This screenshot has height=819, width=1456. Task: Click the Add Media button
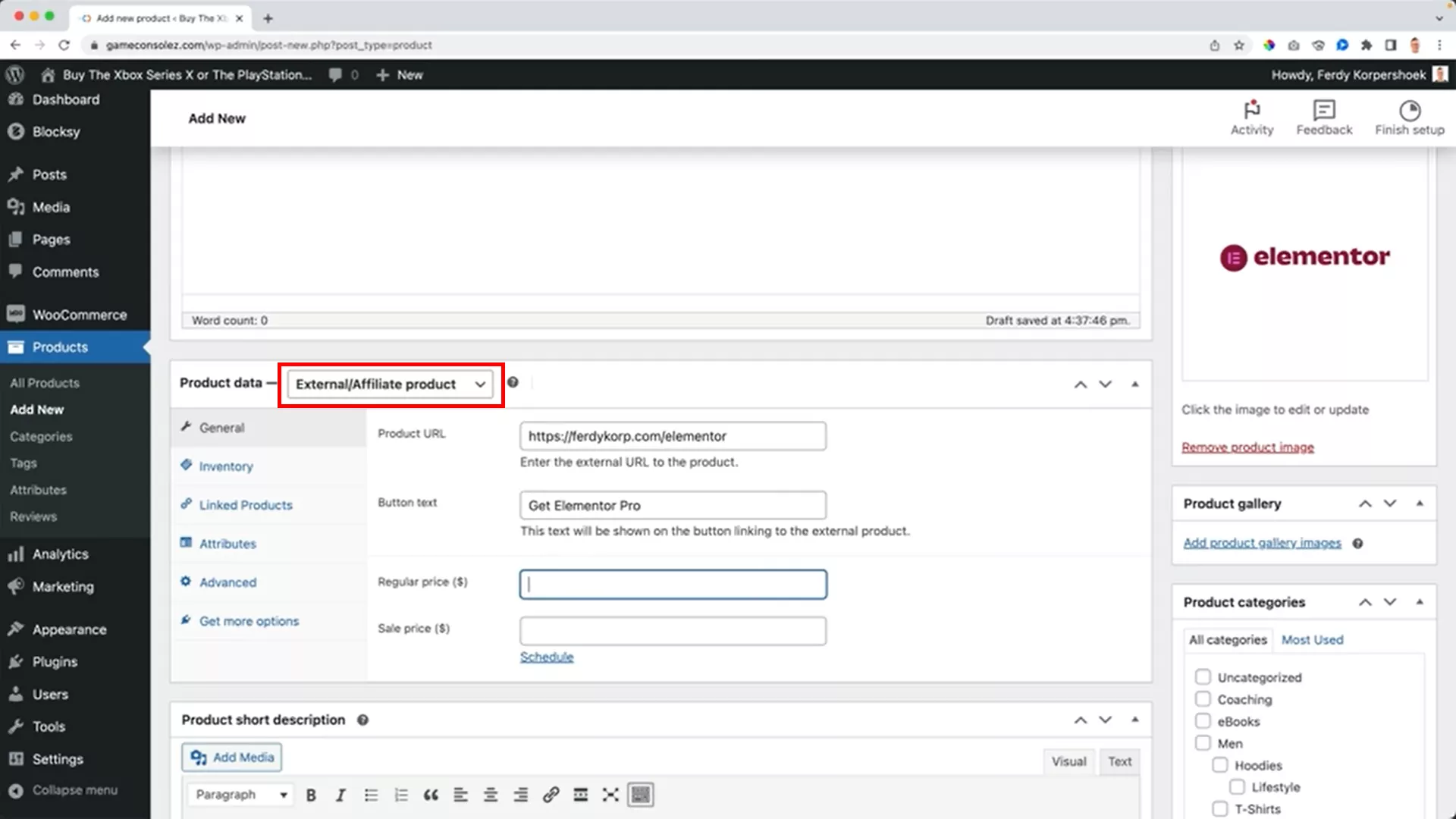(231, 757)
